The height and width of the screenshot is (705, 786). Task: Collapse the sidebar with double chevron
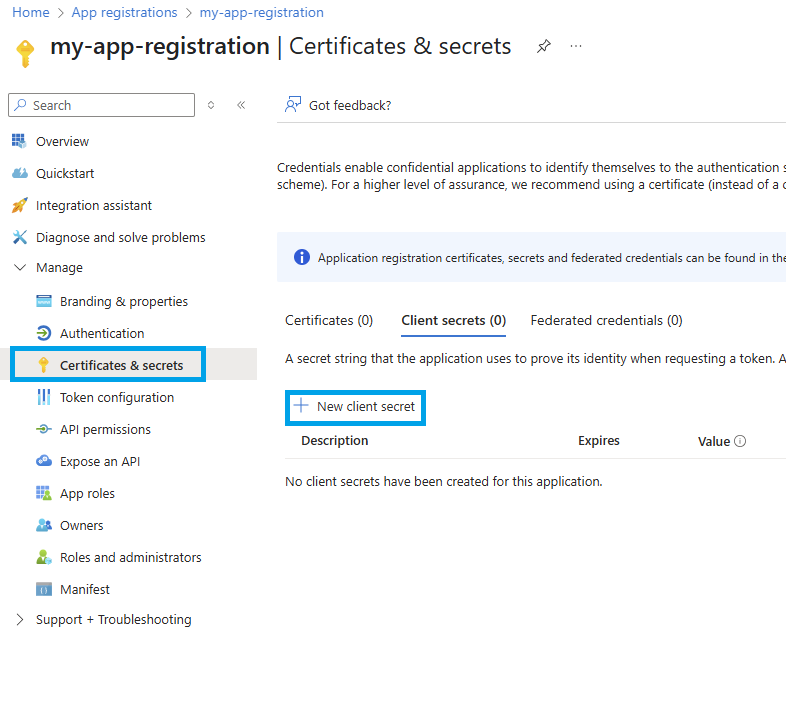click(x=241, y=105)
